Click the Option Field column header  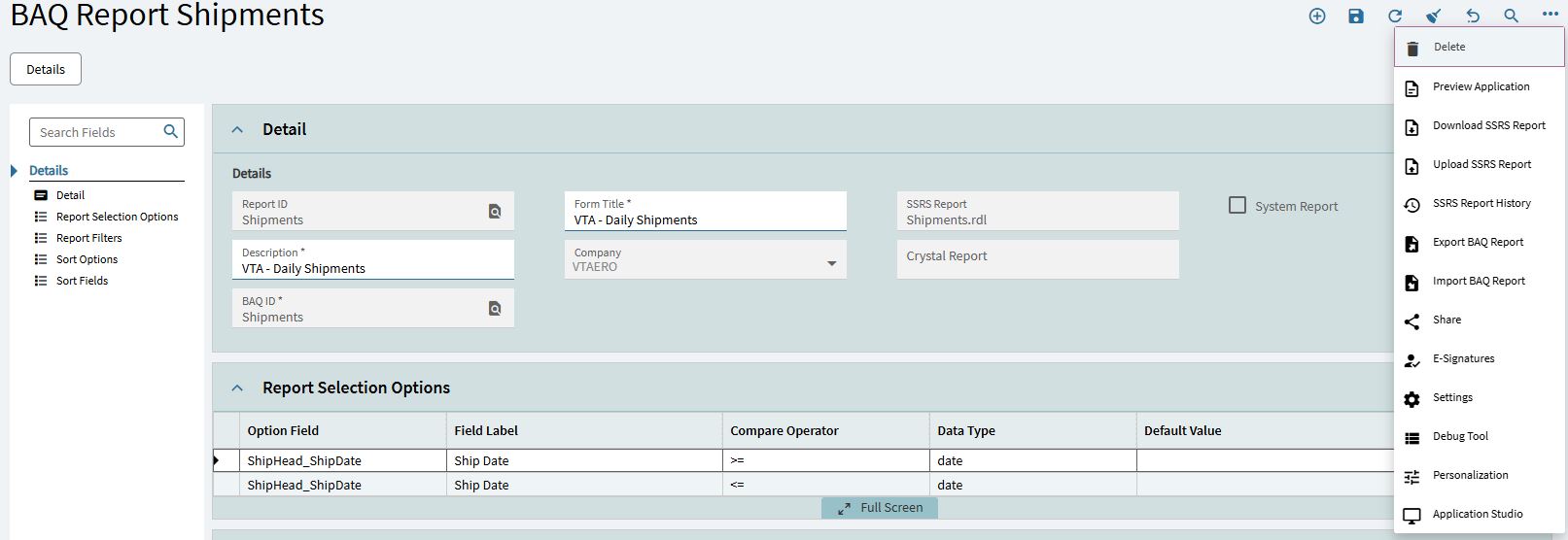tap(342, 430)
